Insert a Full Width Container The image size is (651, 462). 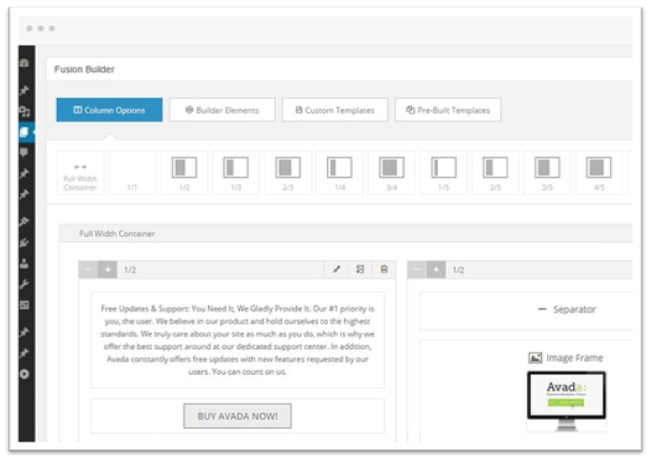[x=80, y=172]
